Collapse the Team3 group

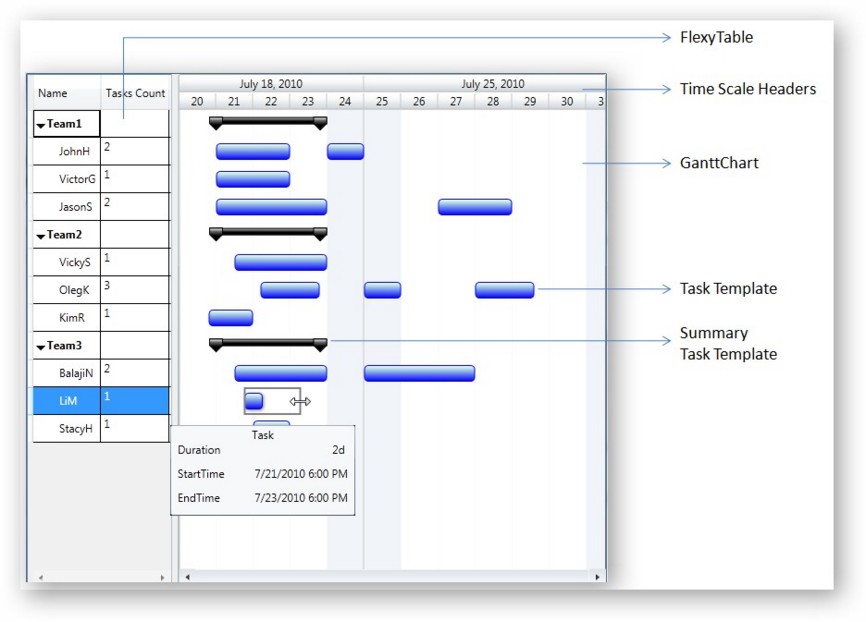[41, 347]
